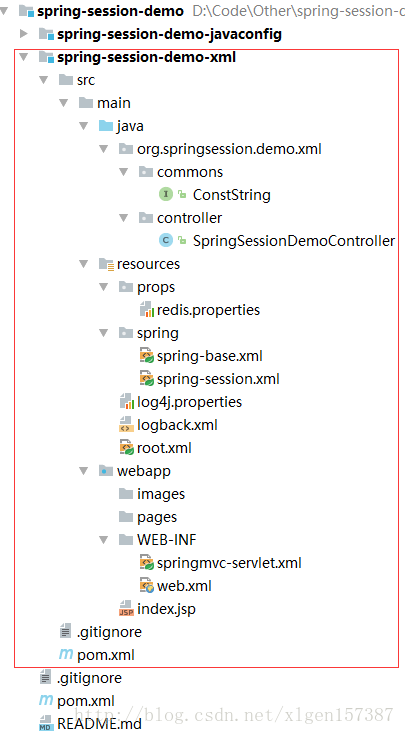
Task: Select the commons package label
Action: coord(190,172)
